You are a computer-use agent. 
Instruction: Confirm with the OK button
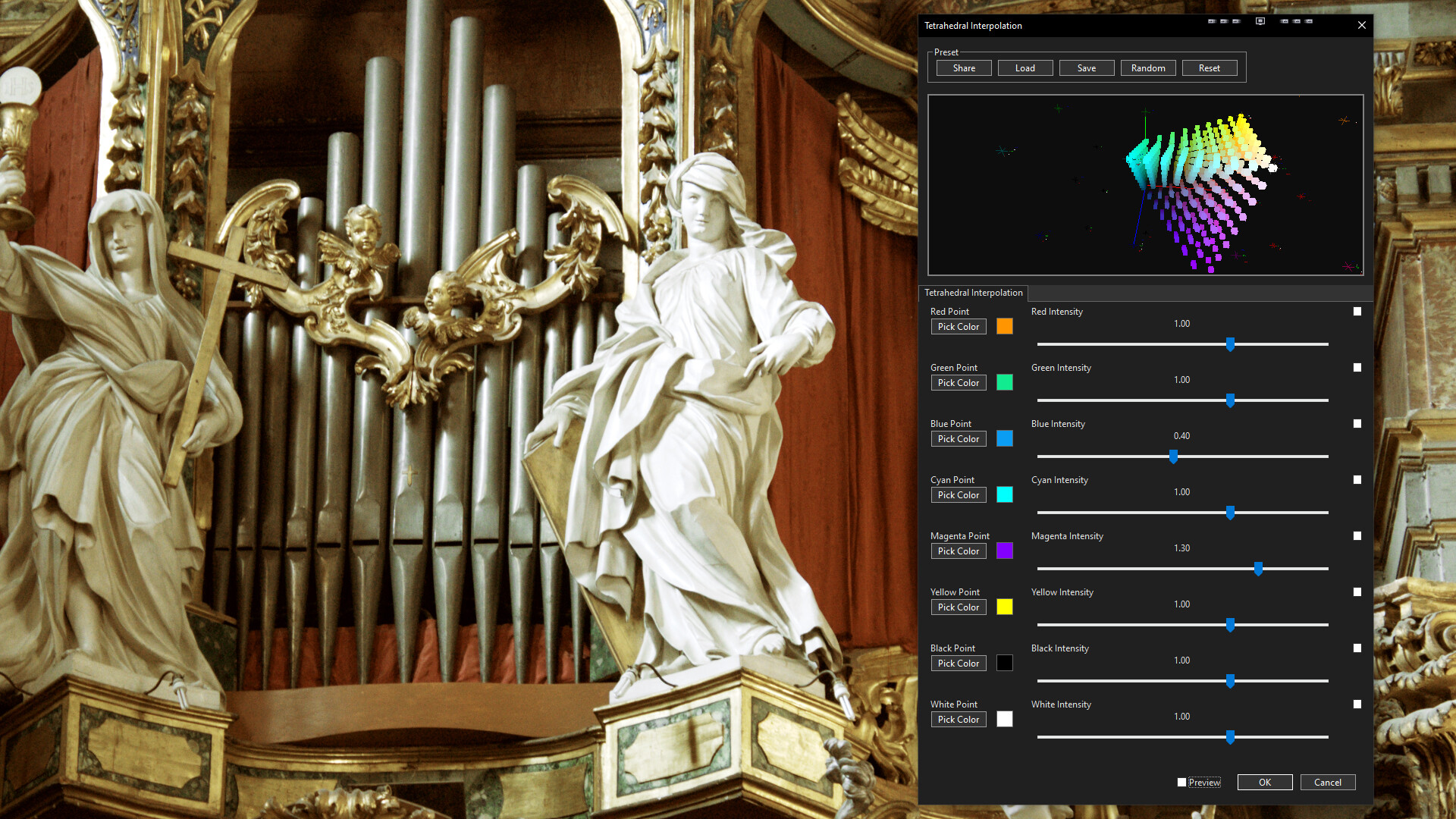[1265, 783]
